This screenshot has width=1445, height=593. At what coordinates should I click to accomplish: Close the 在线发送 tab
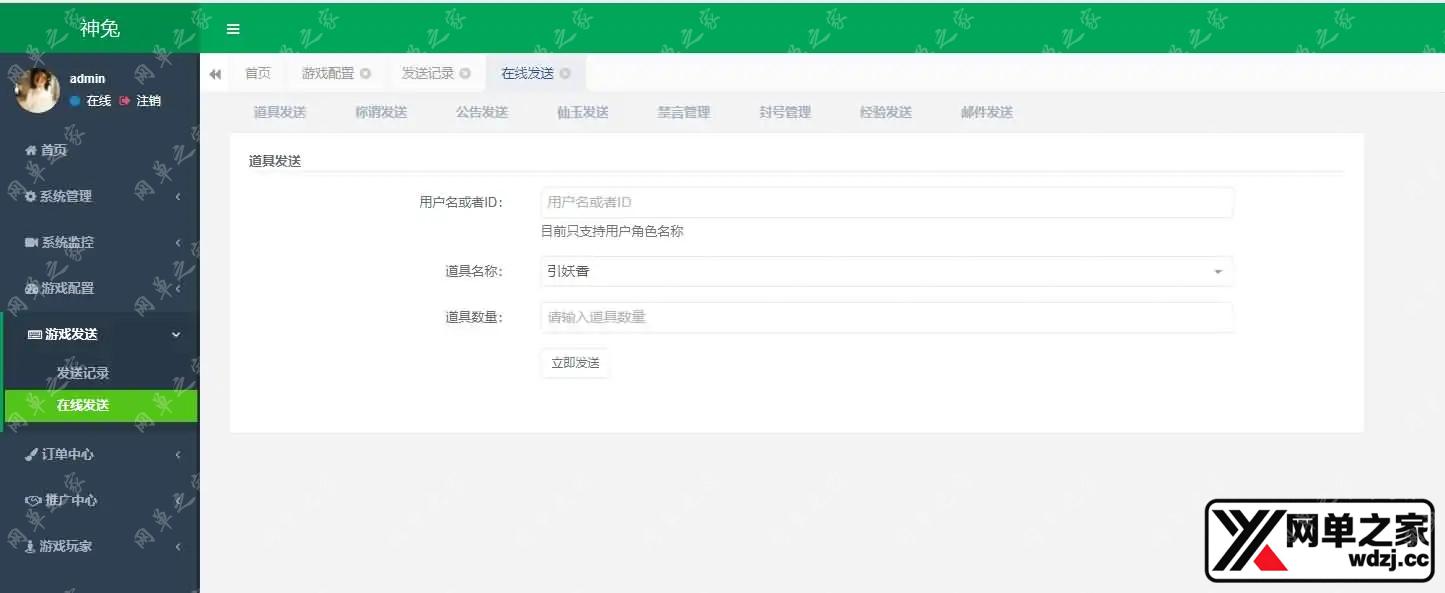pyautogui.click(x=565, y=74)
